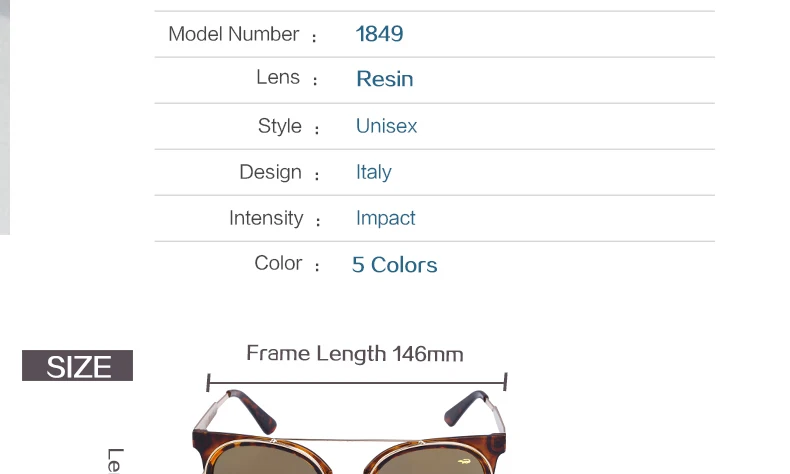The height and width of the screenshot is (474, 790).
Task: Click the Impact intensity value
Action: point(385,219)
